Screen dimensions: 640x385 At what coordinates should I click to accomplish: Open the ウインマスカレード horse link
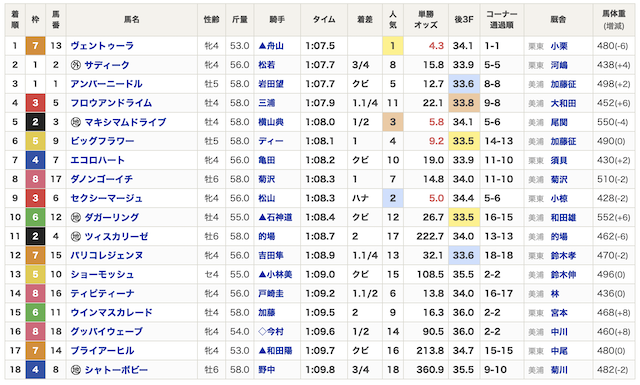pyautogui.click(x=111, y=313)
